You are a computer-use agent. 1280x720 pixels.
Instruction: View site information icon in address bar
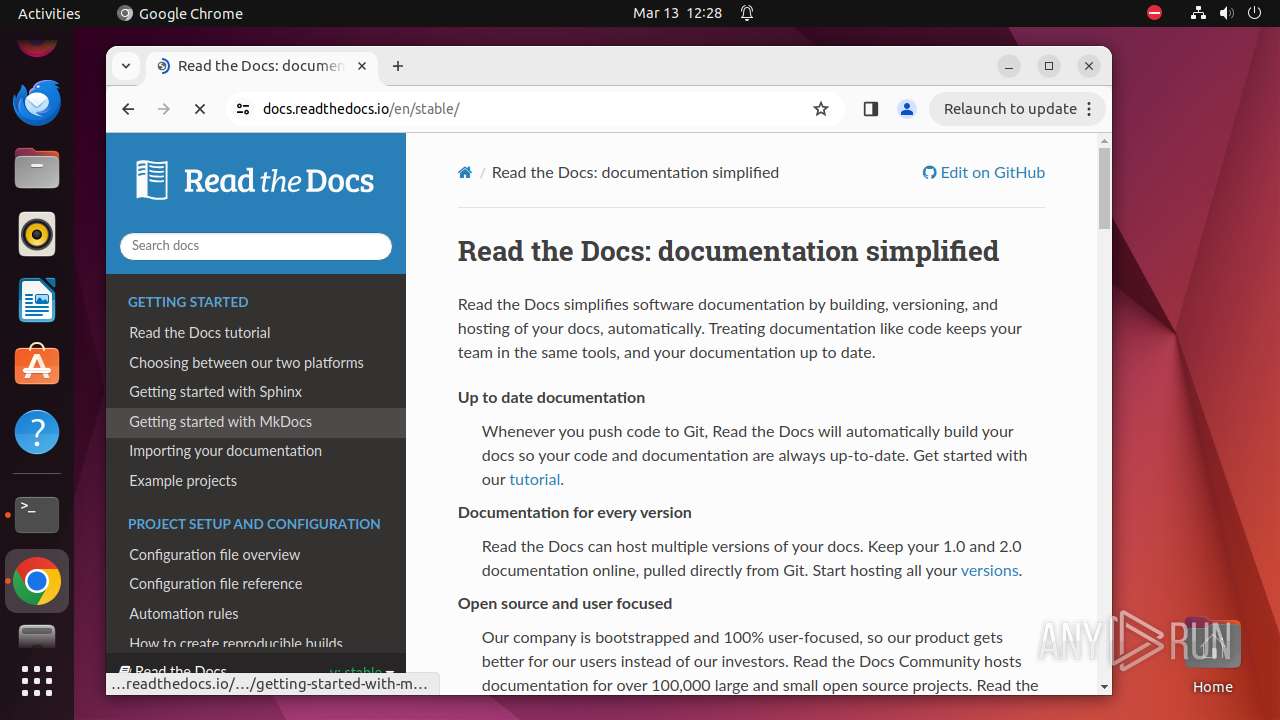(x=243, y=109)
